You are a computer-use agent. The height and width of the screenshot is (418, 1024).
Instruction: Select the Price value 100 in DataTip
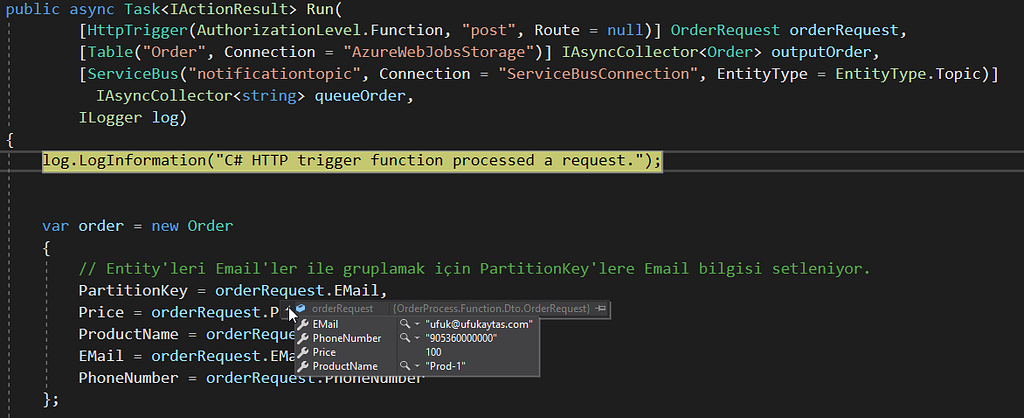point(433,353)
